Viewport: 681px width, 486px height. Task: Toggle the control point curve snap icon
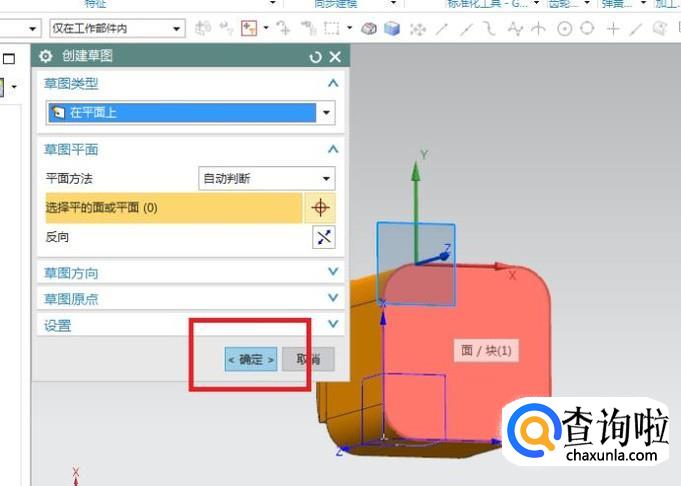(490, 29)
